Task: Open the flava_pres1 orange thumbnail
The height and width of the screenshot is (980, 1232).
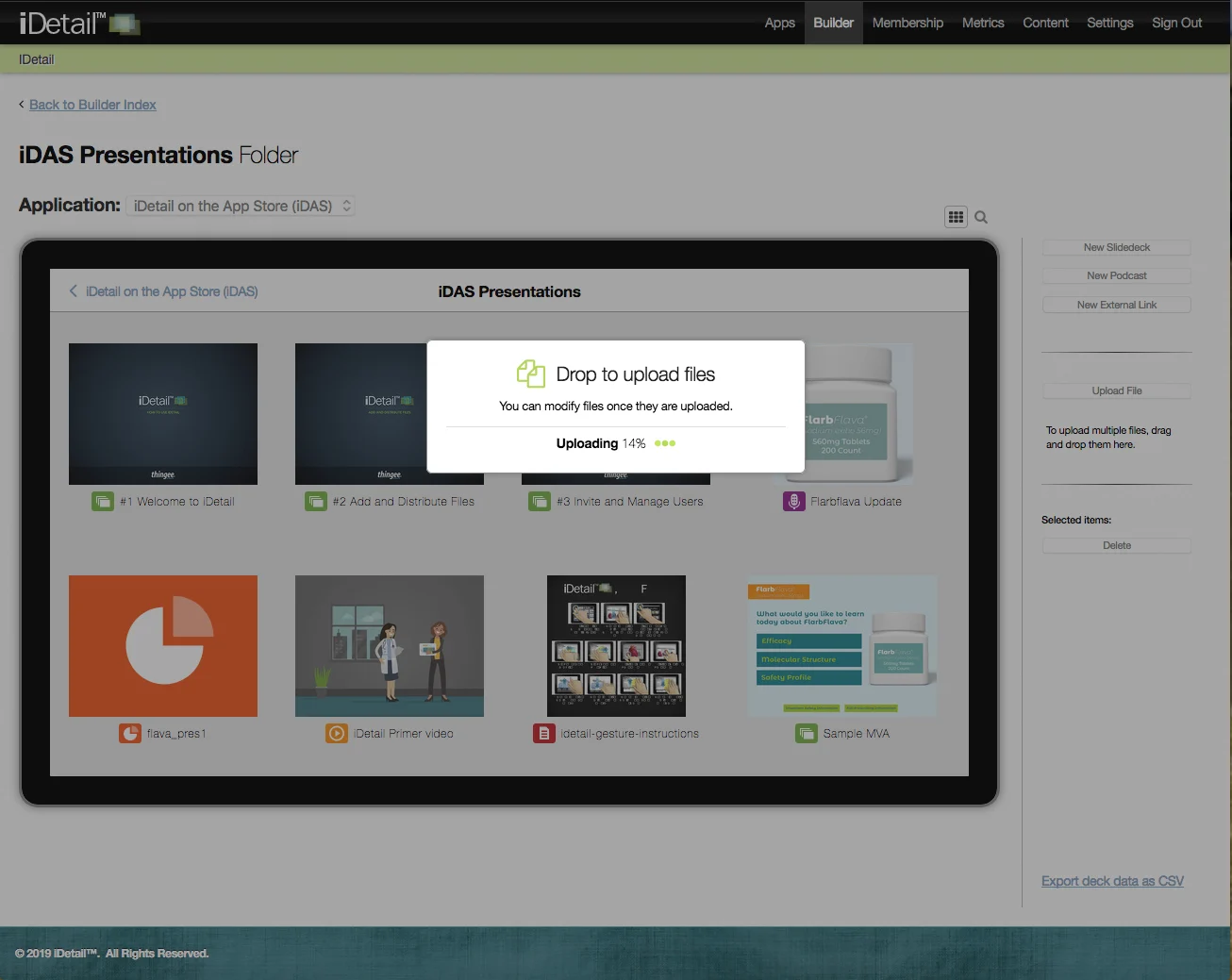Action: click(163, 646)
